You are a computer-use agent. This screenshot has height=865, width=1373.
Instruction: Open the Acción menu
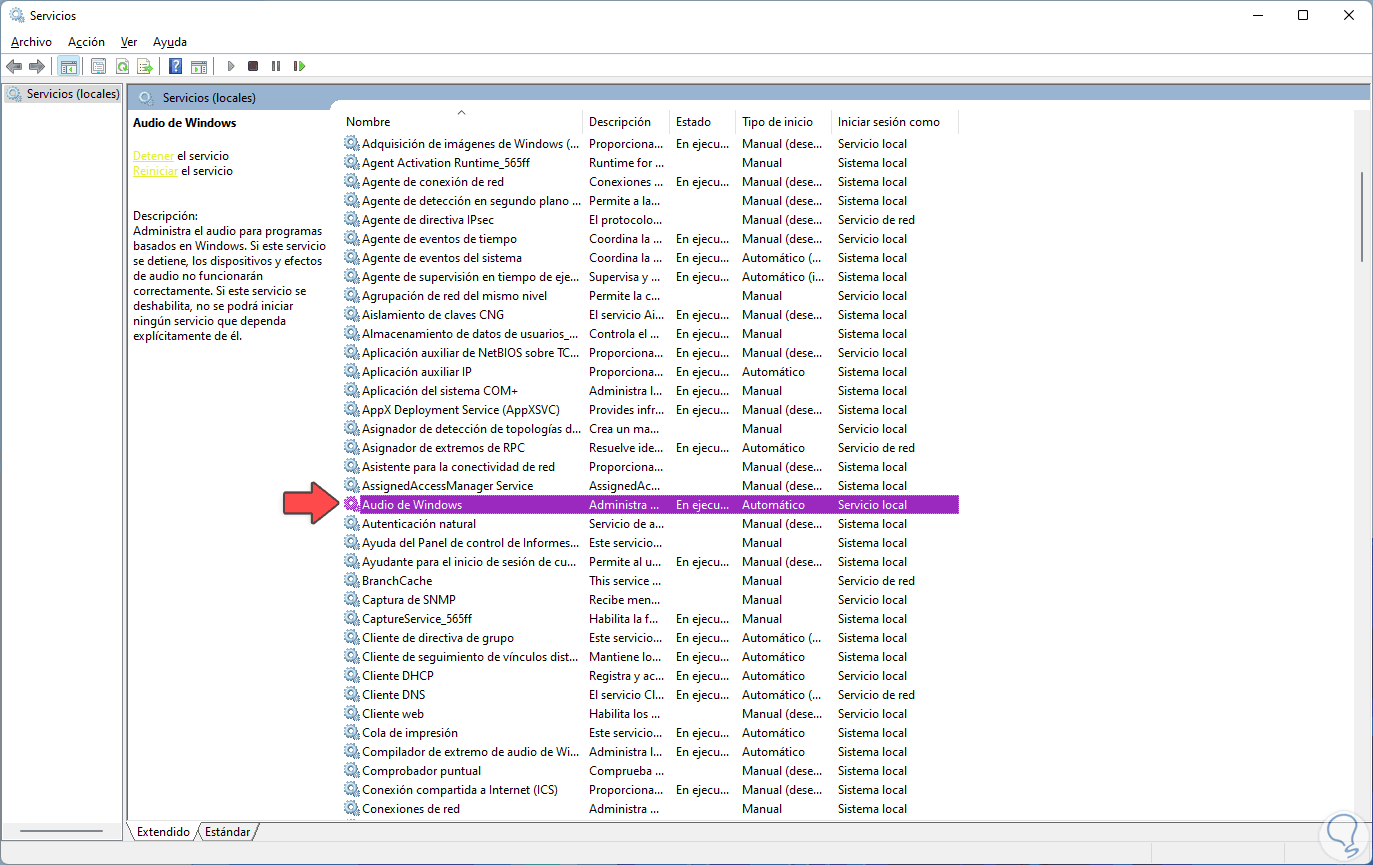coord(86,42)
